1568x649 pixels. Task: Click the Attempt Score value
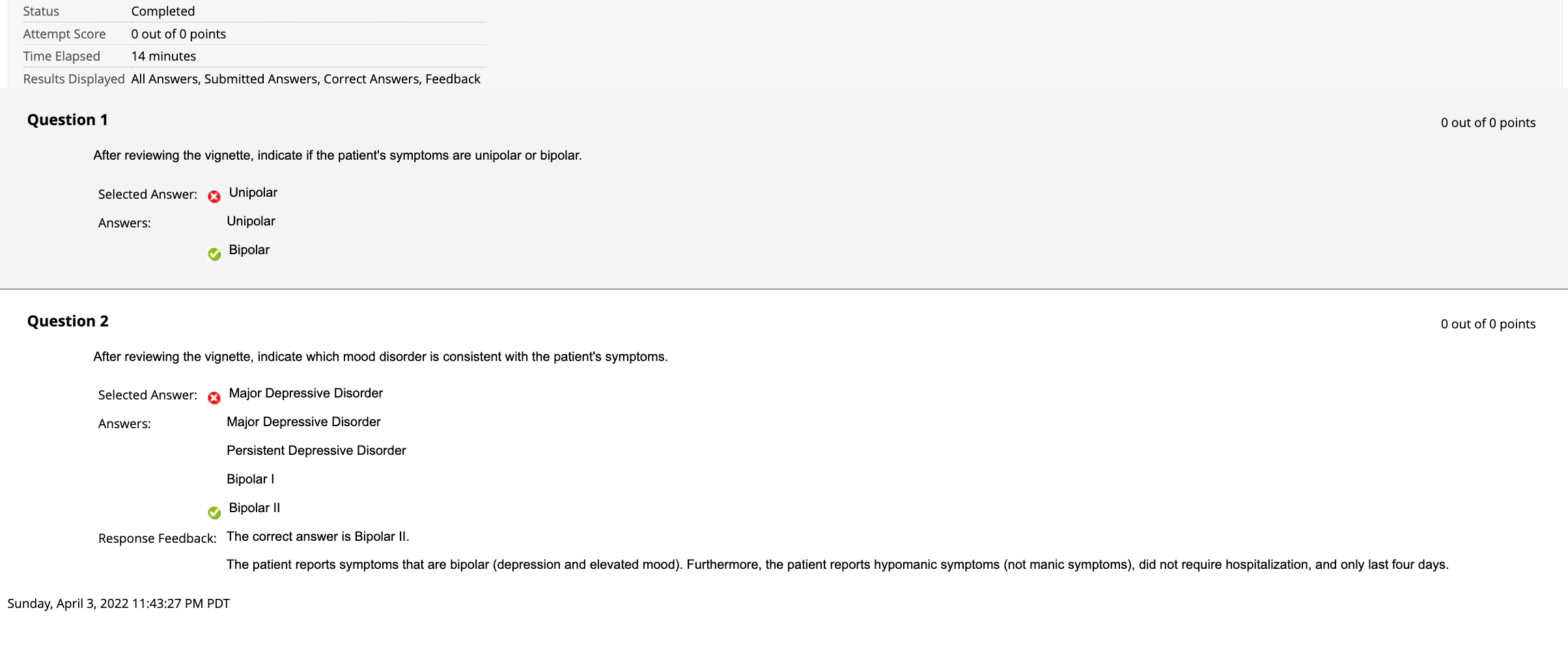pos(178,34)
